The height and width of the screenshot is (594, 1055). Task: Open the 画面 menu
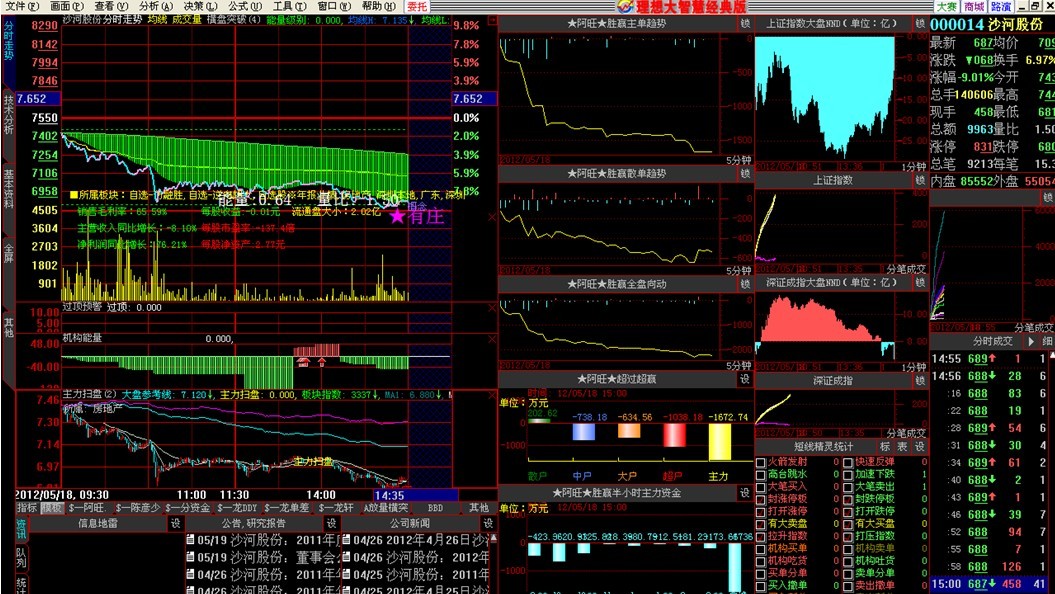67,6
